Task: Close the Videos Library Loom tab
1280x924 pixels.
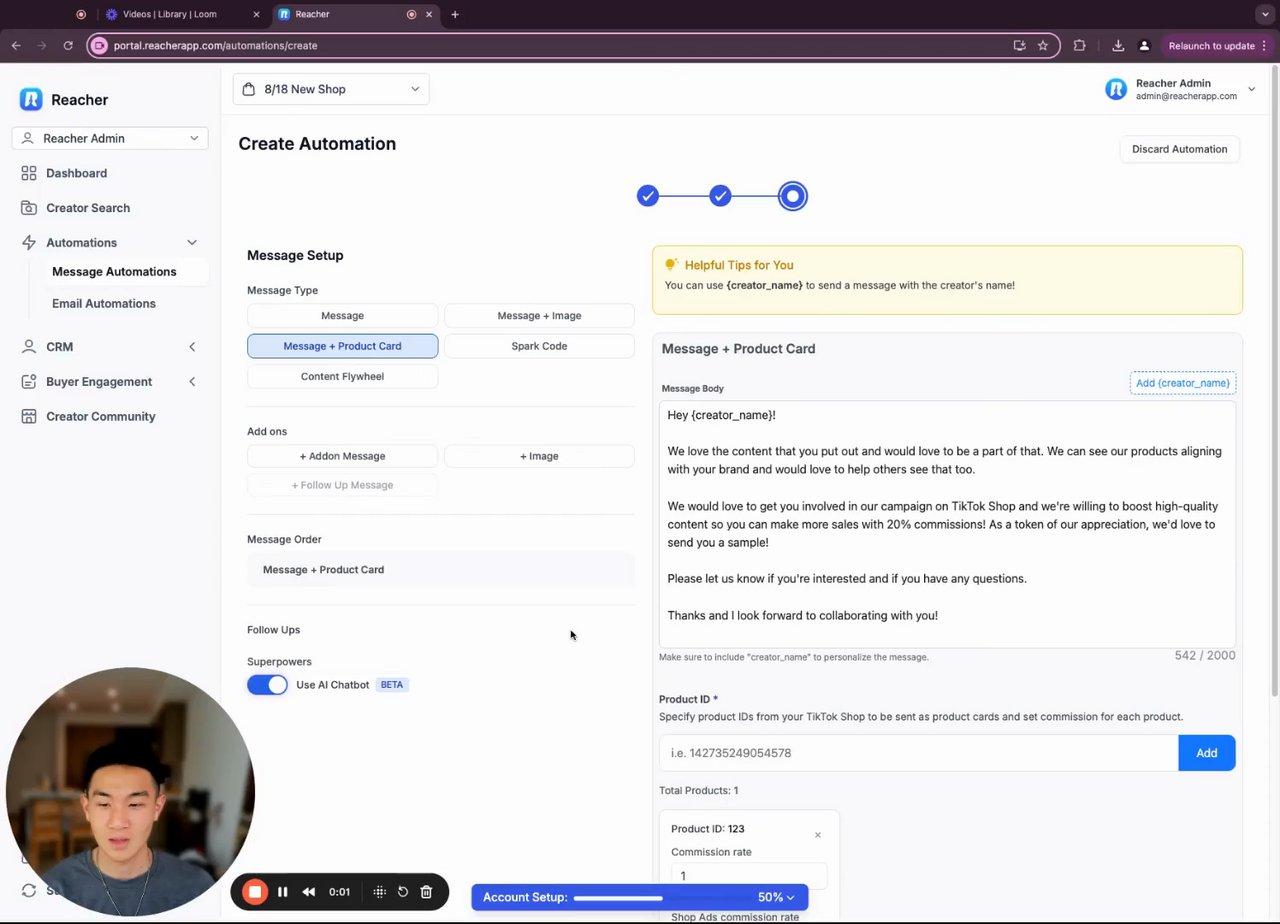Action: click(256, 14)
